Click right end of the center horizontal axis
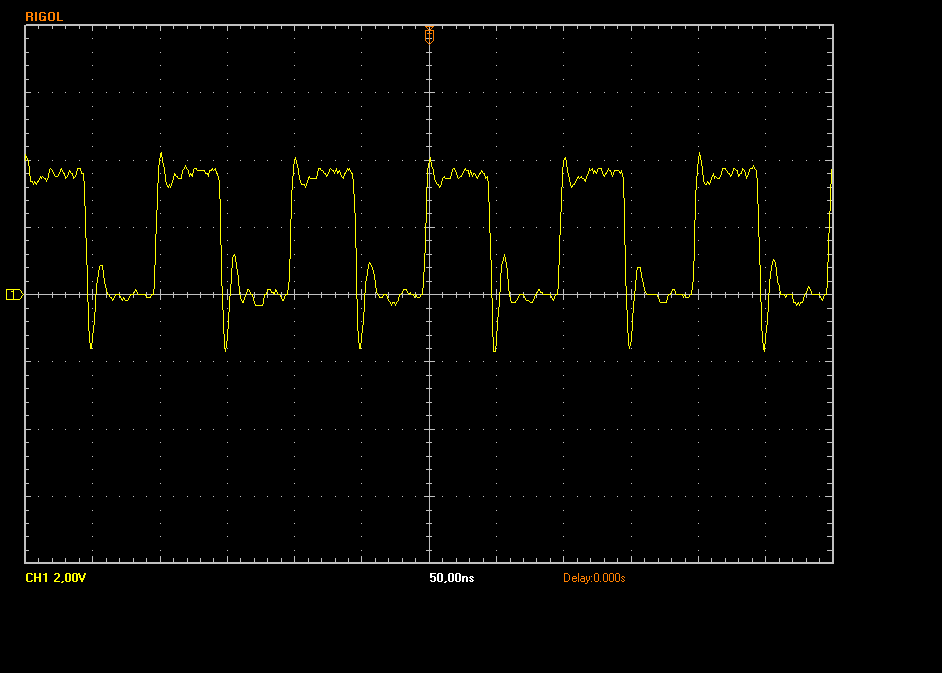This screenshot has width=942, height=673. click(831, 294)
